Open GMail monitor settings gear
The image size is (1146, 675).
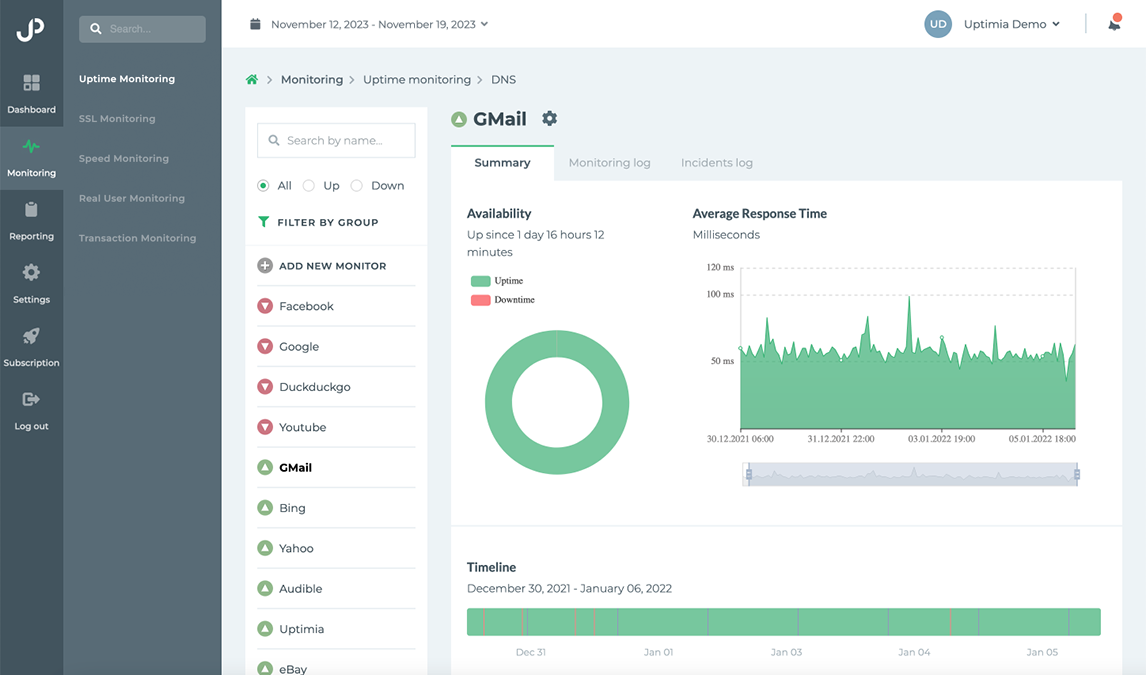tap(550, 118)
